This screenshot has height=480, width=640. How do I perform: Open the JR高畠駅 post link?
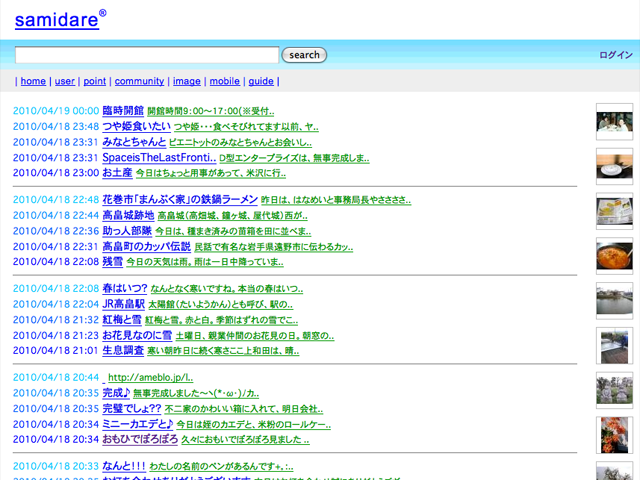pyautogui.click(x=123, y=304)
